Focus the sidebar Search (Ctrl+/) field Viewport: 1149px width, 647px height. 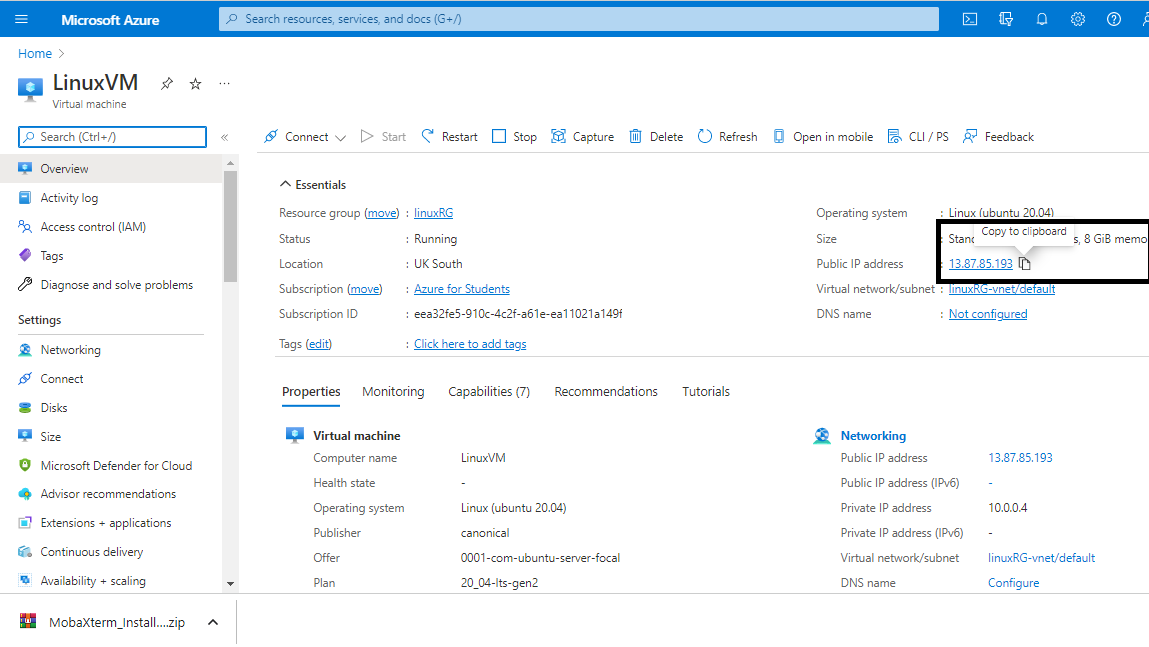point(112,137)
